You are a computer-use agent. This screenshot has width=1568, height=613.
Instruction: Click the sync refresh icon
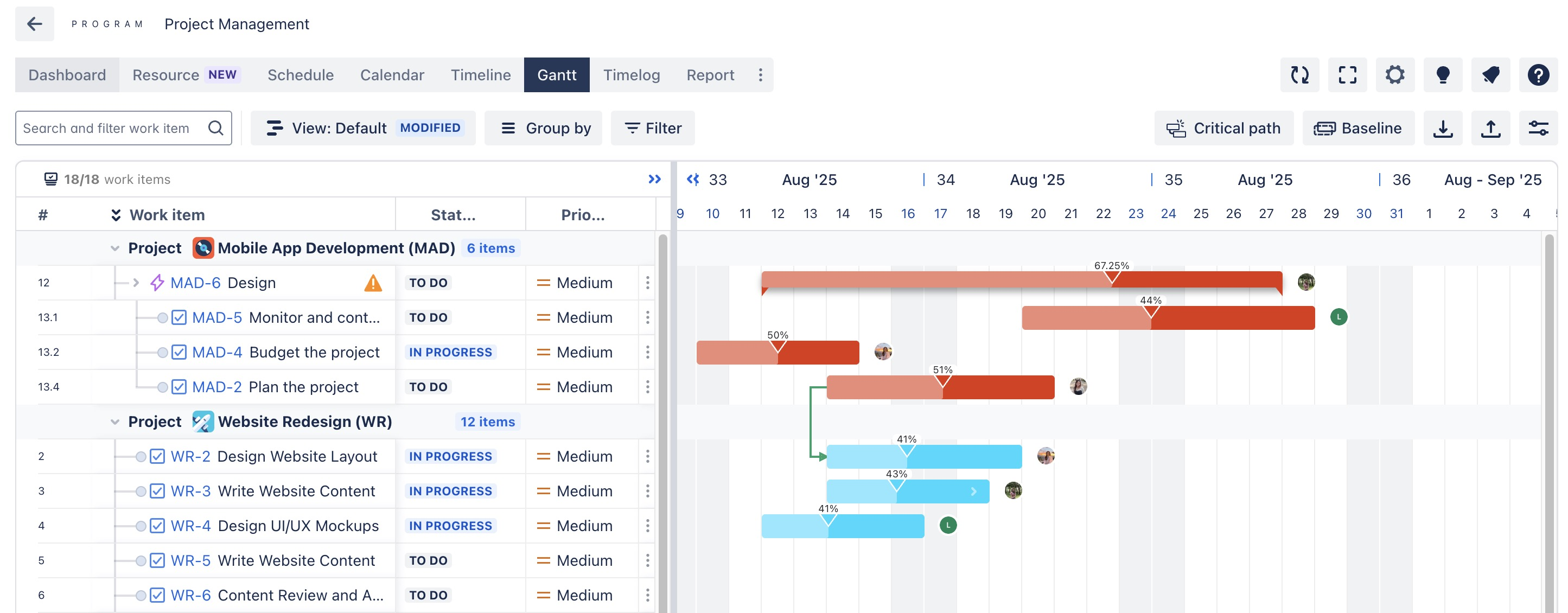click(x=1299, y=75)
